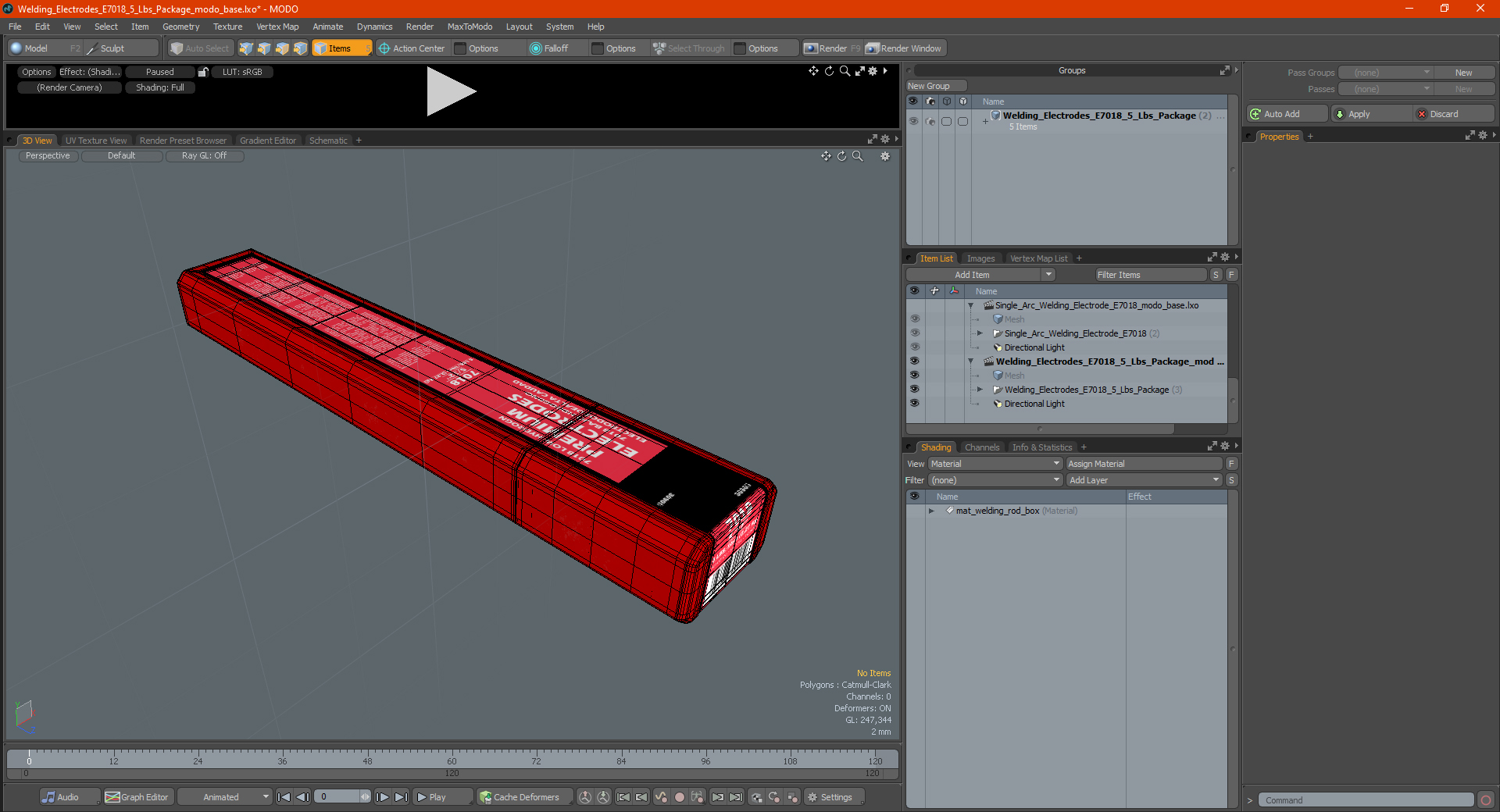Step back one frame
Viewport: 1500px width, 812px height.
[303, 797]
